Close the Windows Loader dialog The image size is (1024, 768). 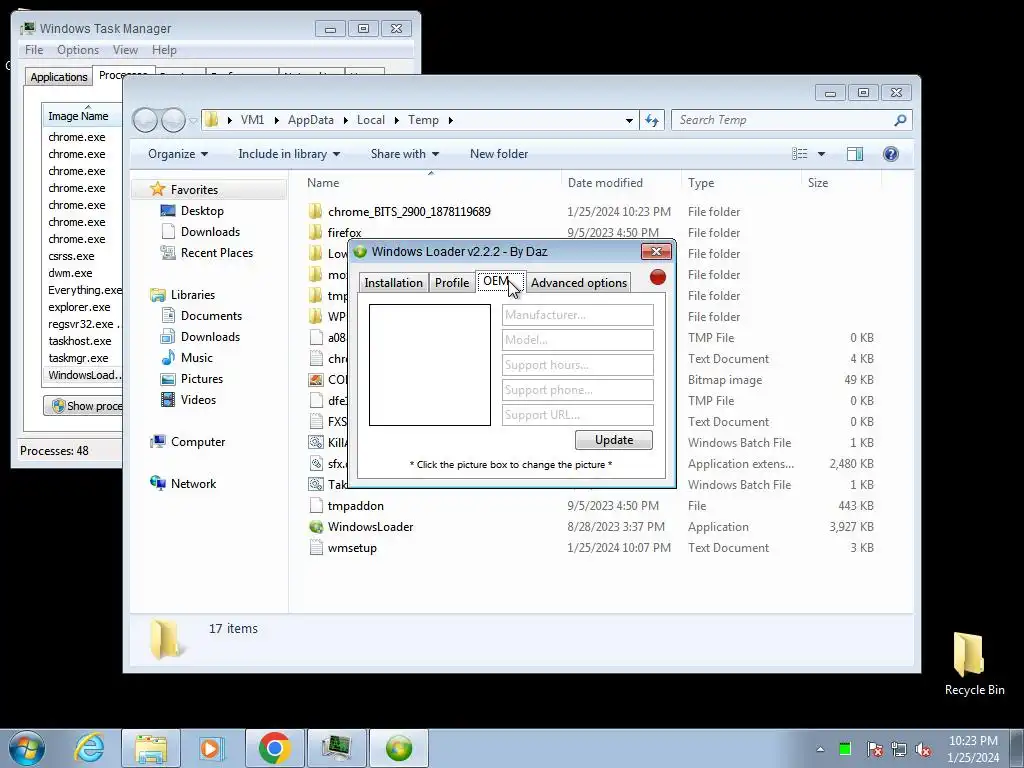point(656,251)
